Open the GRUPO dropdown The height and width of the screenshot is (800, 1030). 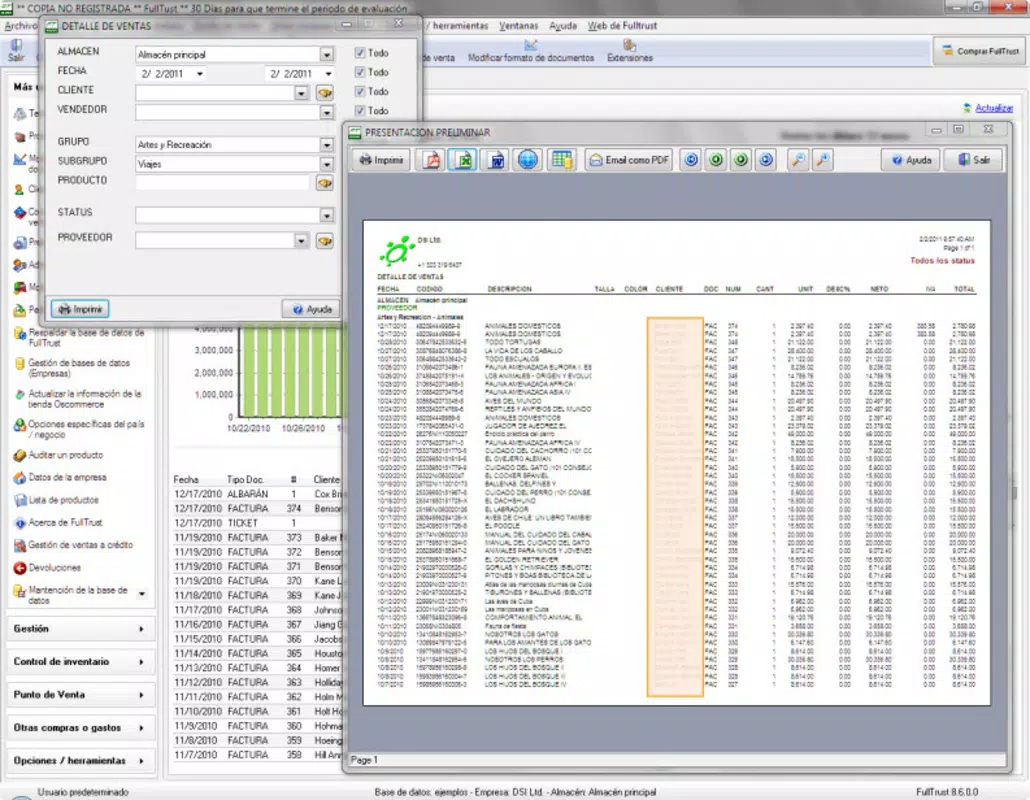pyautogui.click(x=326, y=144)
